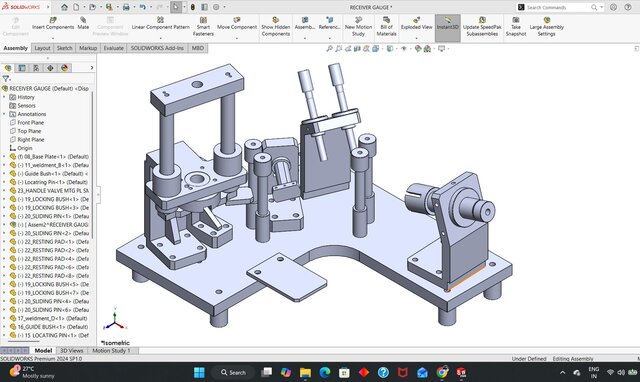Open the Undo dropdown arrow
This screenshot has width=640, height=382.
click(x=150, y=7)
